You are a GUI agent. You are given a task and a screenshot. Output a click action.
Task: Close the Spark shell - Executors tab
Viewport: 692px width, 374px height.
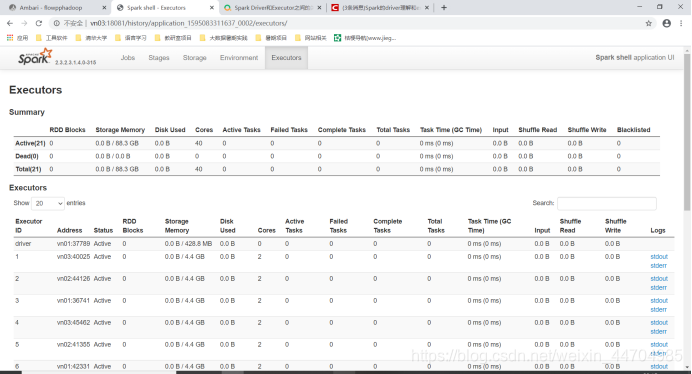point(212,8)
